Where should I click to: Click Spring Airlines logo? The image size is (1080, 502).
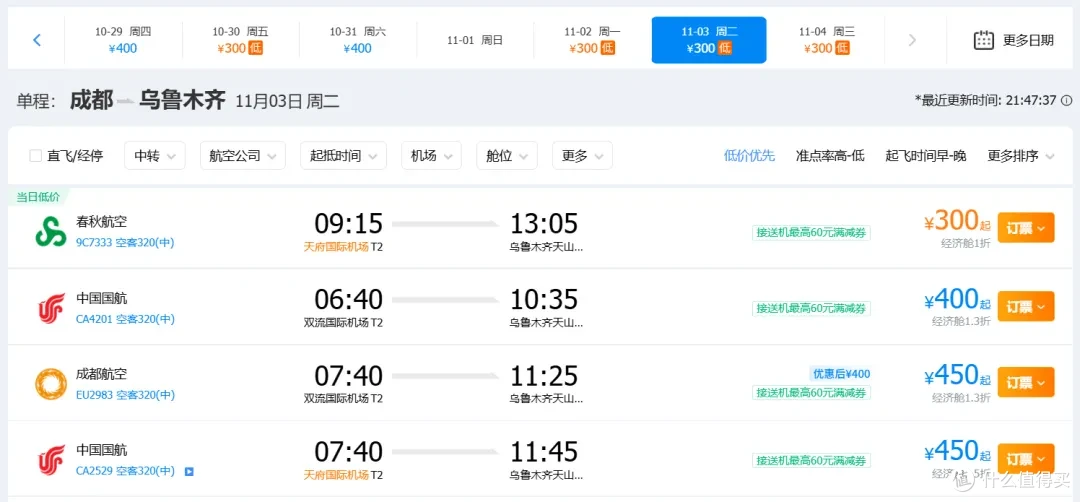click(x=51, y=231)
